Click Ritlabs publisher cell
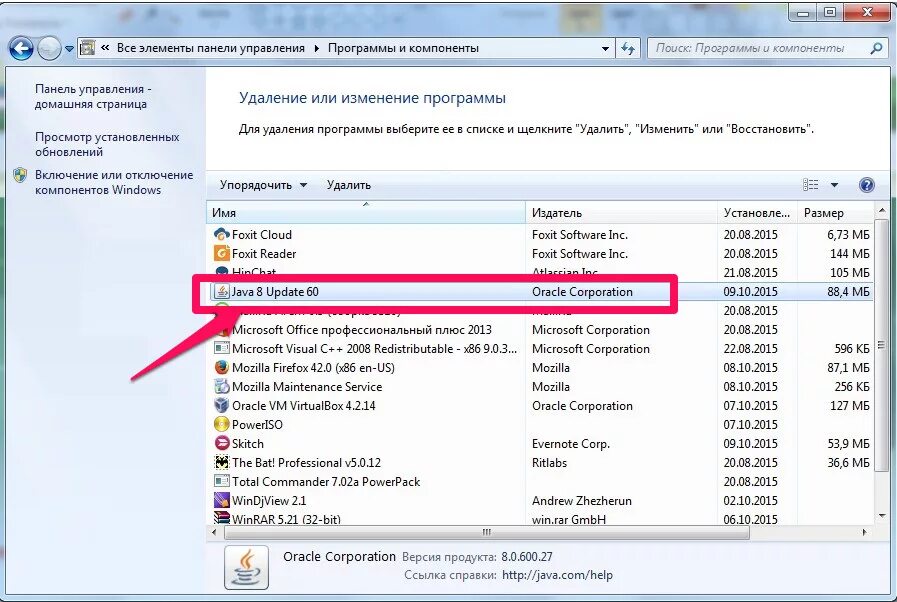This screenshot has width=897, height=602. coord(549,462)
